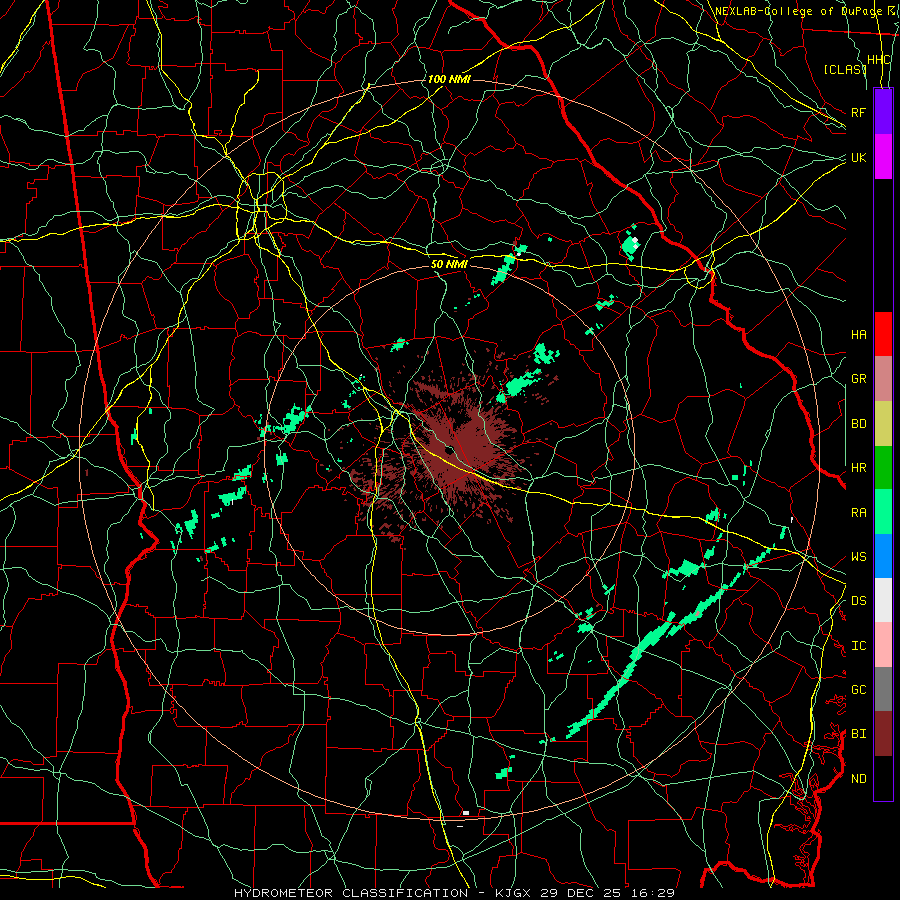Click the [CLAS] units label
This screenshot has height=900, width=900.
click(x=845, y=69)
